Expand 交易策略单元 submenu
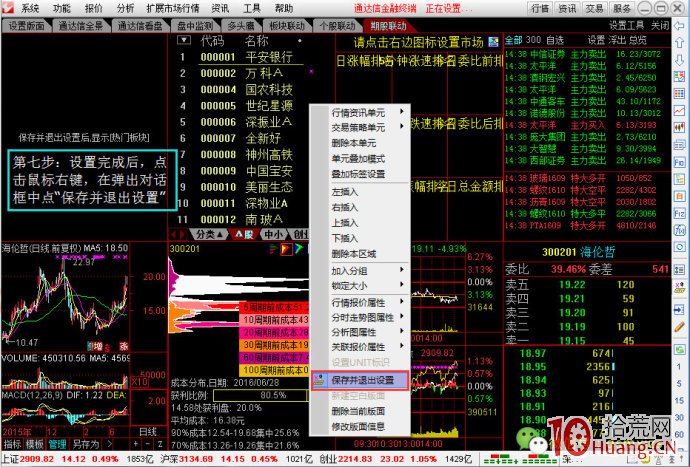The height and width of the screenshot is (467, 690). (360, 128)
